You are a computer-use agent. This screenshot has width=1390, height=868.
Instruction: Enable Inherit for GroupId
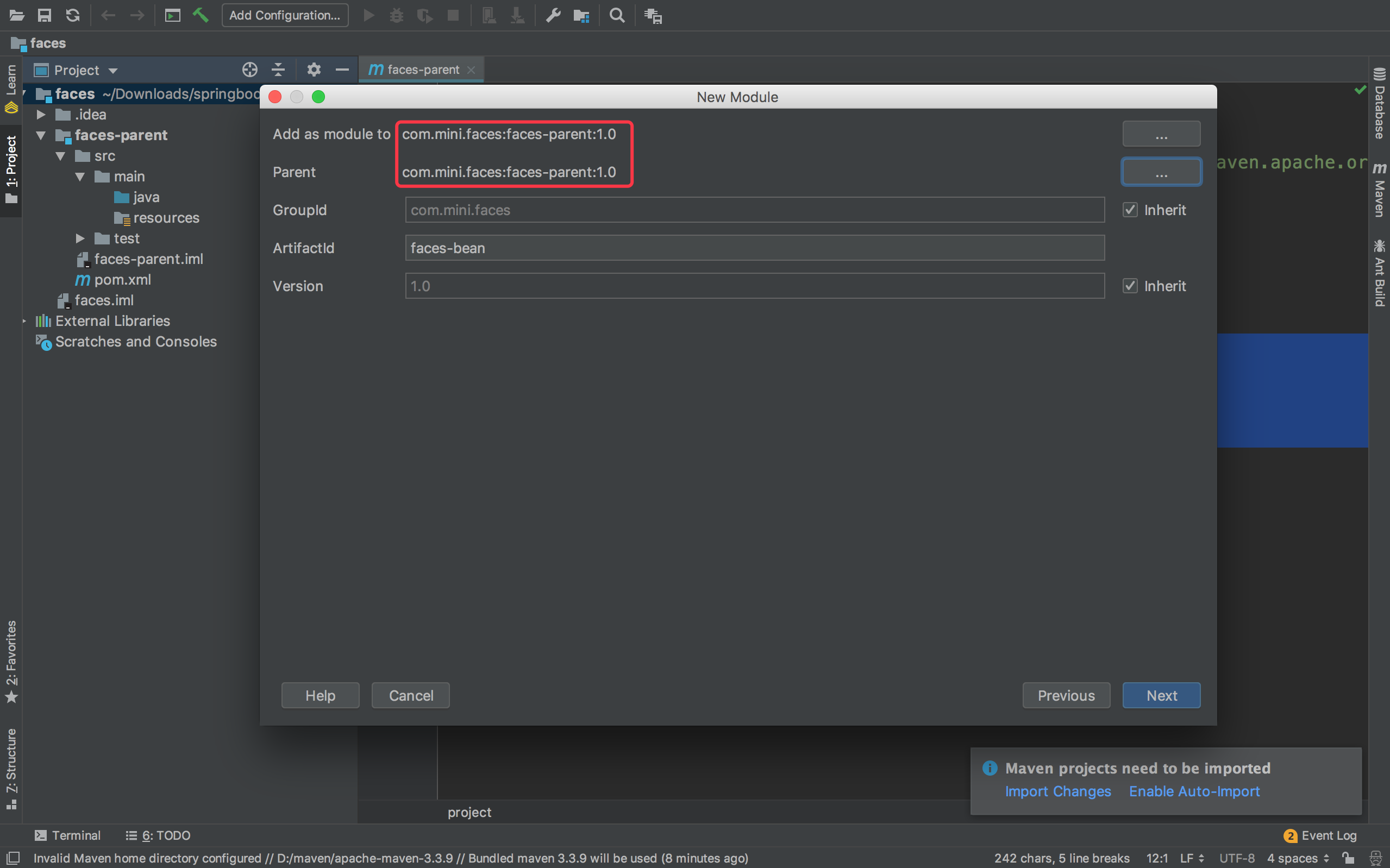click(x=1130, y=210)
